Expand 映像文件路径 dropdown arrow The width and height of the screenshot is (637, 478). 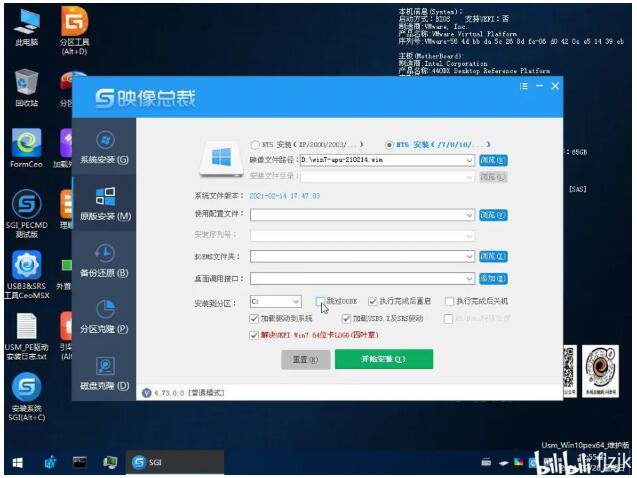pos(468,160)
